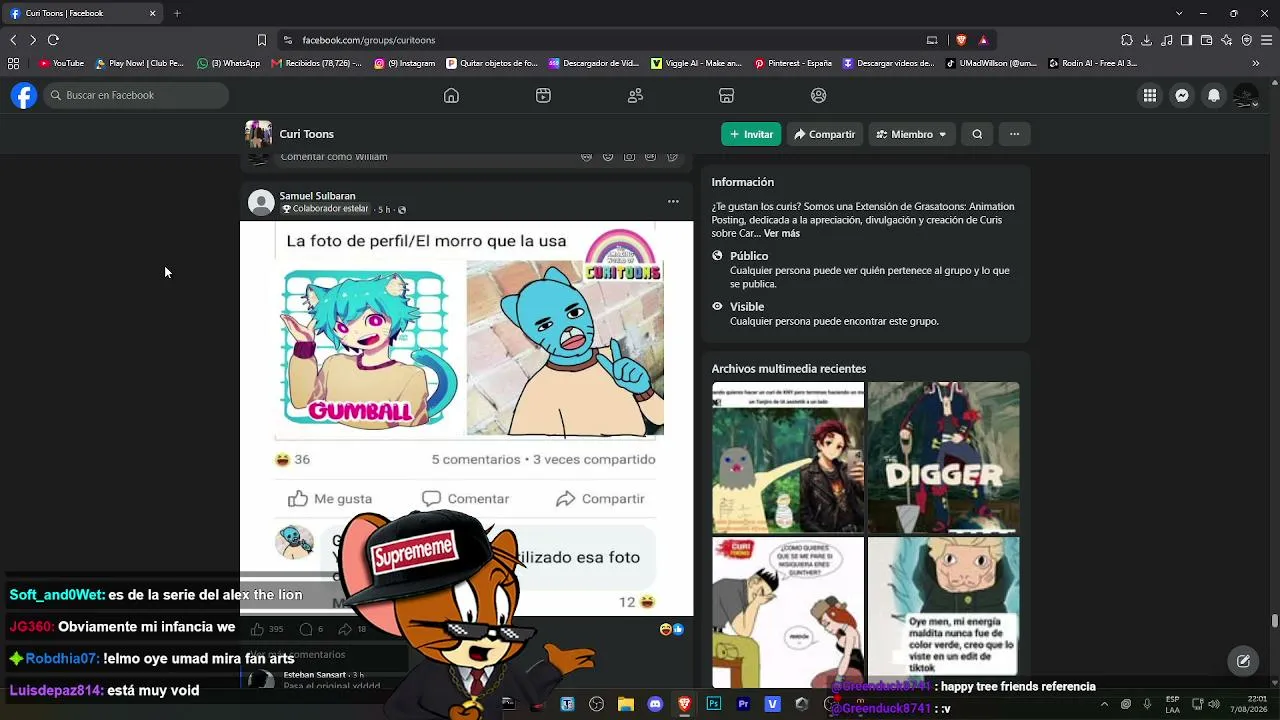Open the Pinterest - España bookmark

[793, 64]
